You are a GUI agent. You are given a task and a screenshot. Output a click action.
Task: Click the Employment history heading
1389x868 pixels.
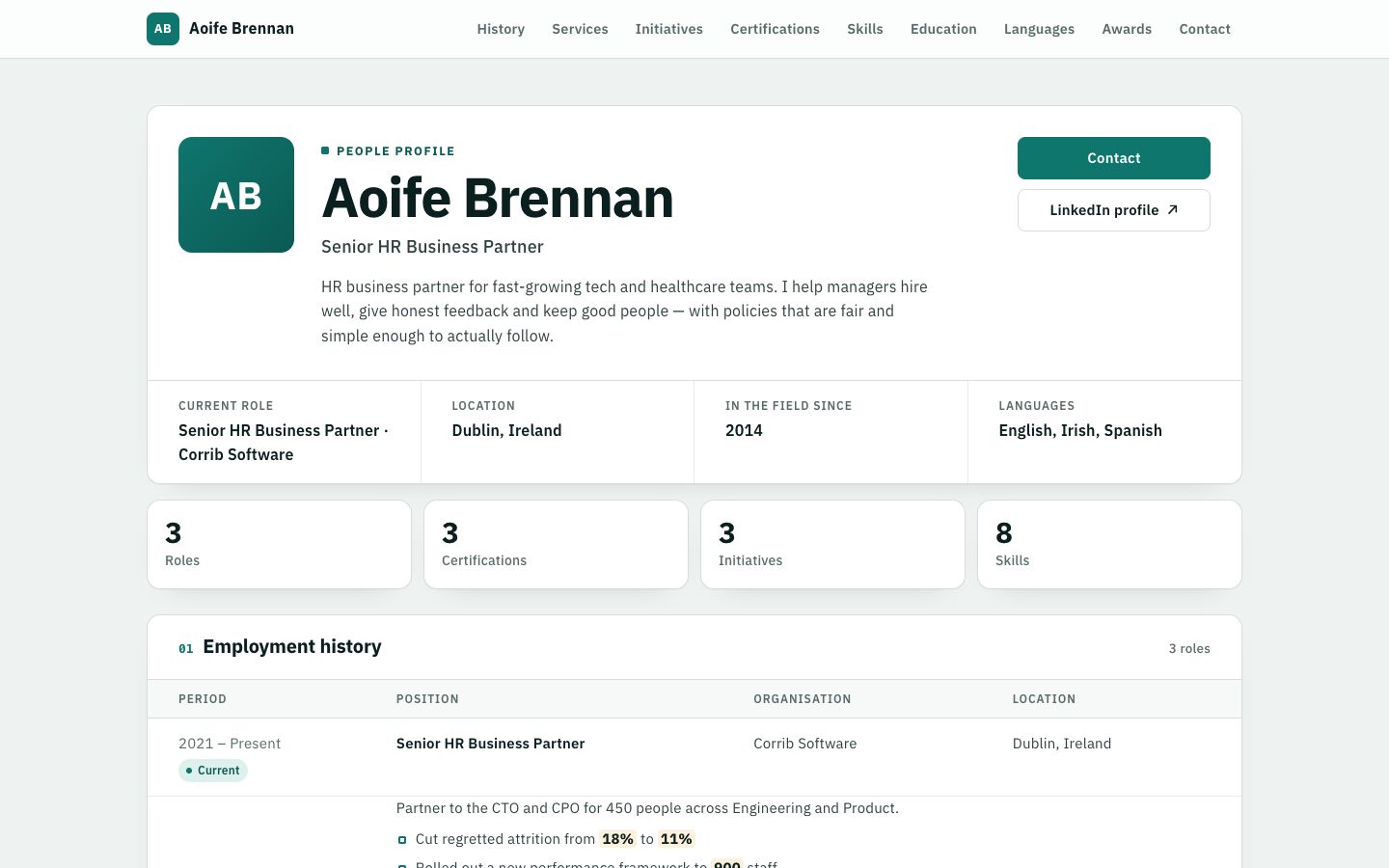click(x=292, y=647)
